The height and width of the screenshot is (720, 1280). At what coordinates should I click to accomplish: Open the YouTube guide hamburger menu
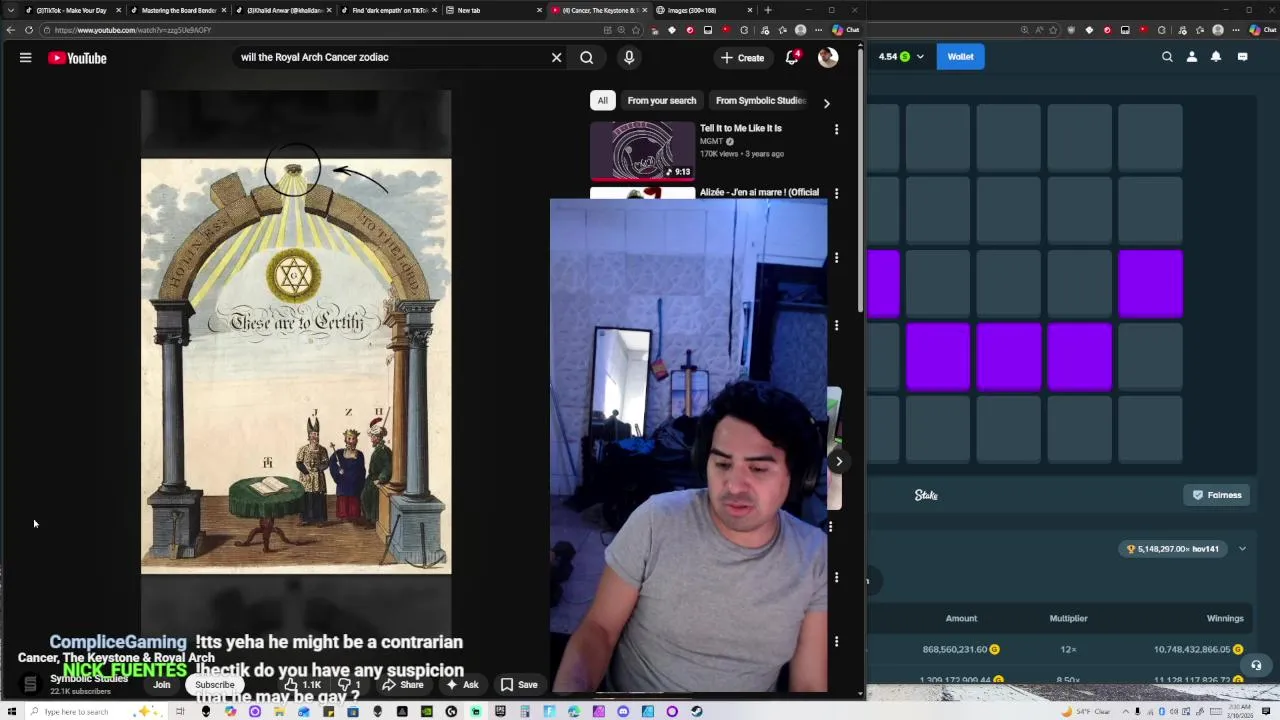26,58
